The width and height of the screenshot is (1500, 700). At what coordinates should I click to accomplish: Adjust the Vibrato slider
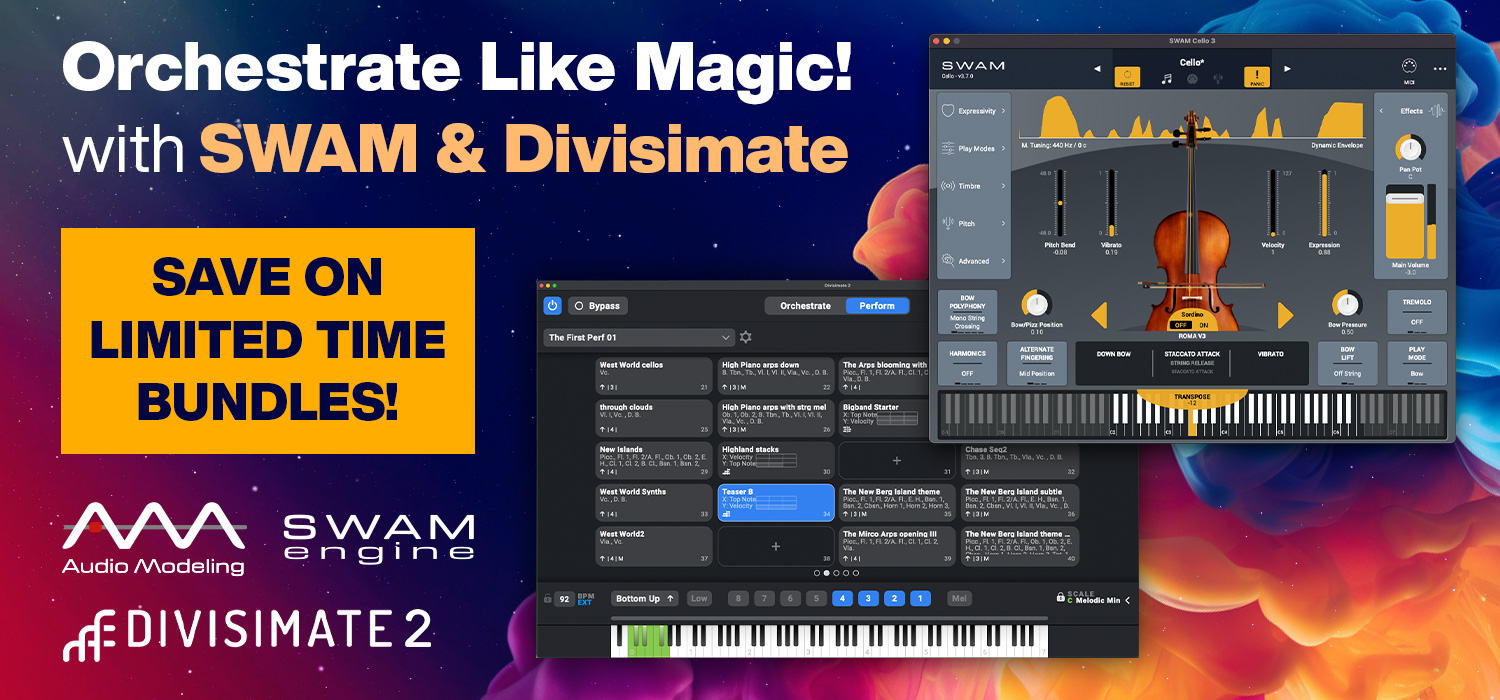tap(1111, 203)
